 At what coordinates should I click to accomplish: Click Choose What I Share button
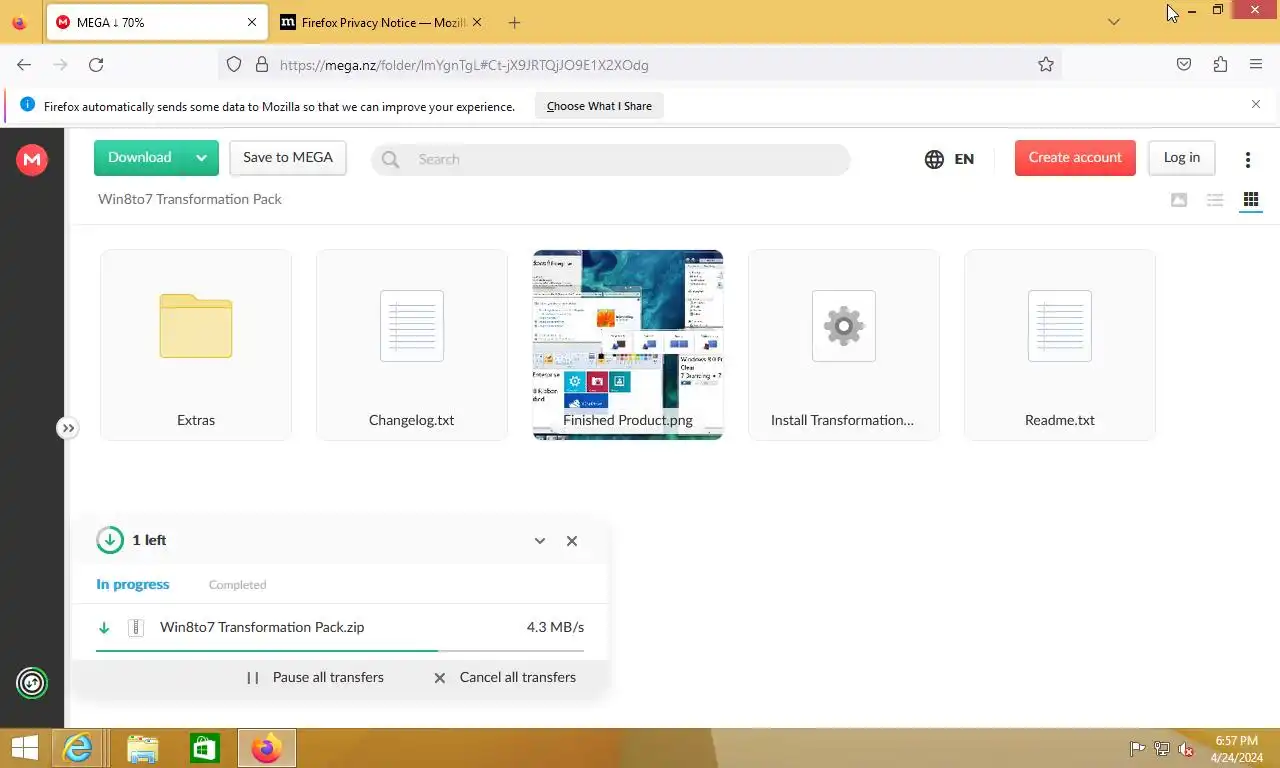(x=599, y=106)
